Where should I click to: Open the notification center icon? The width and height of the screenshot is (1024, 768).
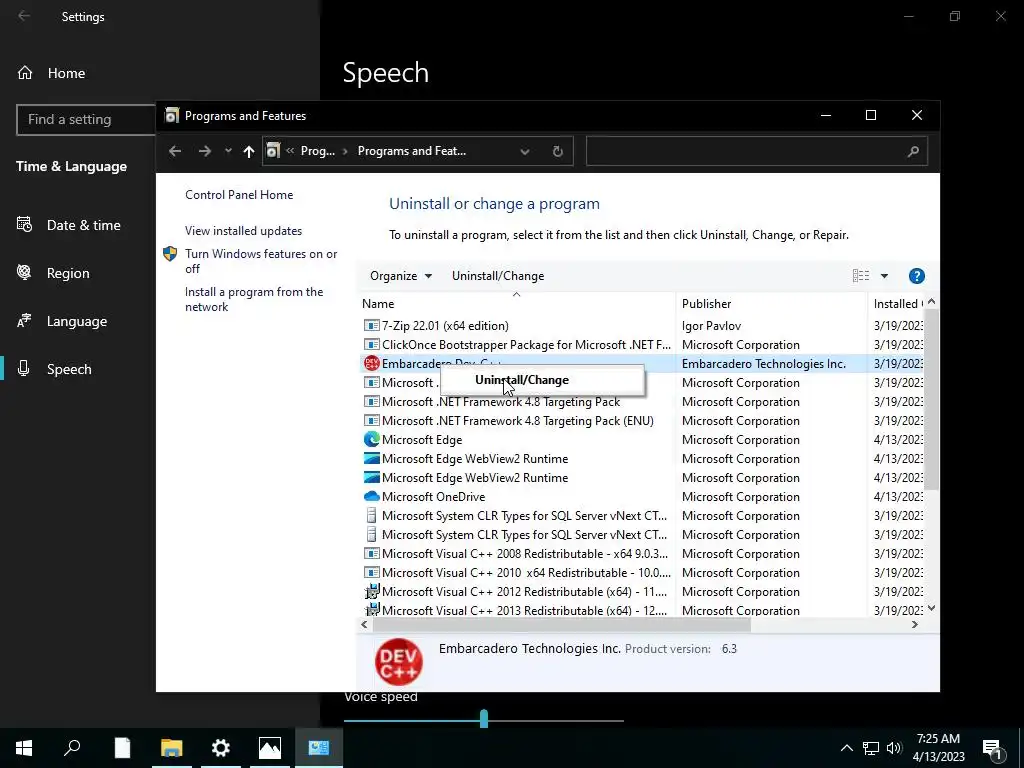[993, 748]
